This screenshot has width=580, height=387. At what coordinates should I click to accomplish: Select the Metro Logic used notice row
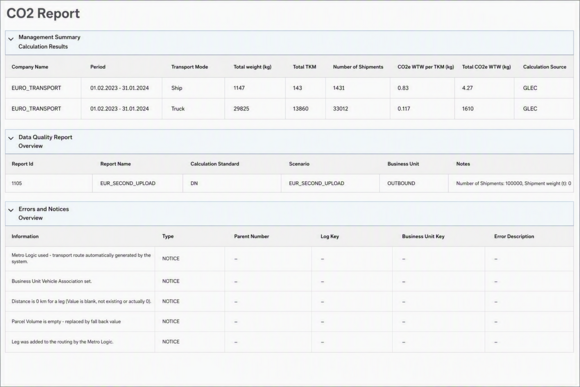click(x=290, y=259)
